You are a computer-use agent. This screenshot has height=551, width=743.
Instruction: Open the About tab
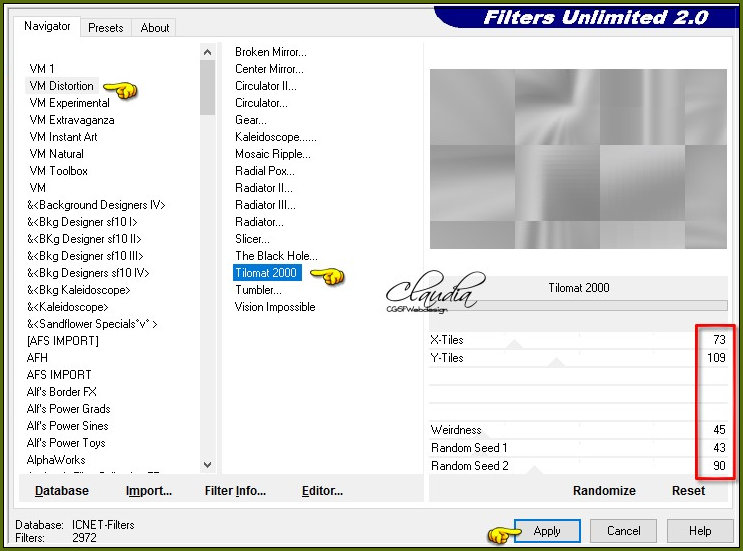[x=154, y=28]
